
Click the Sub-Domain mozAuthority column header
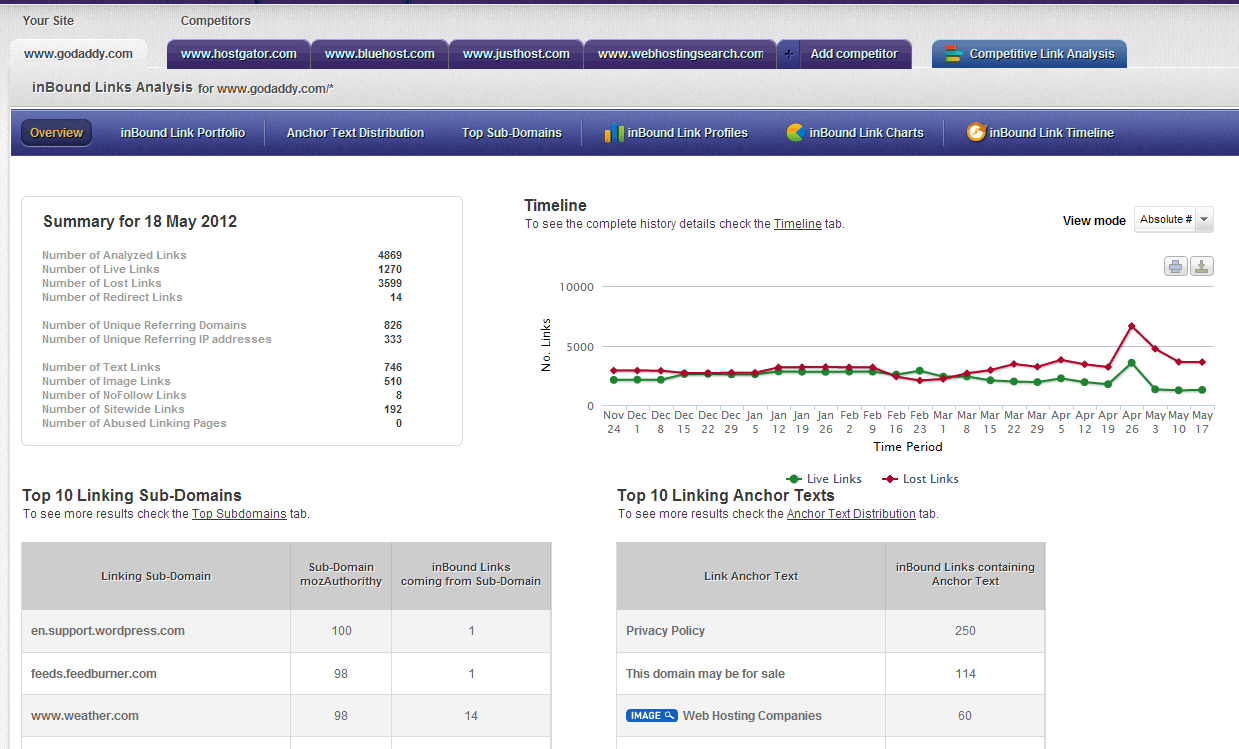(341, 576)
